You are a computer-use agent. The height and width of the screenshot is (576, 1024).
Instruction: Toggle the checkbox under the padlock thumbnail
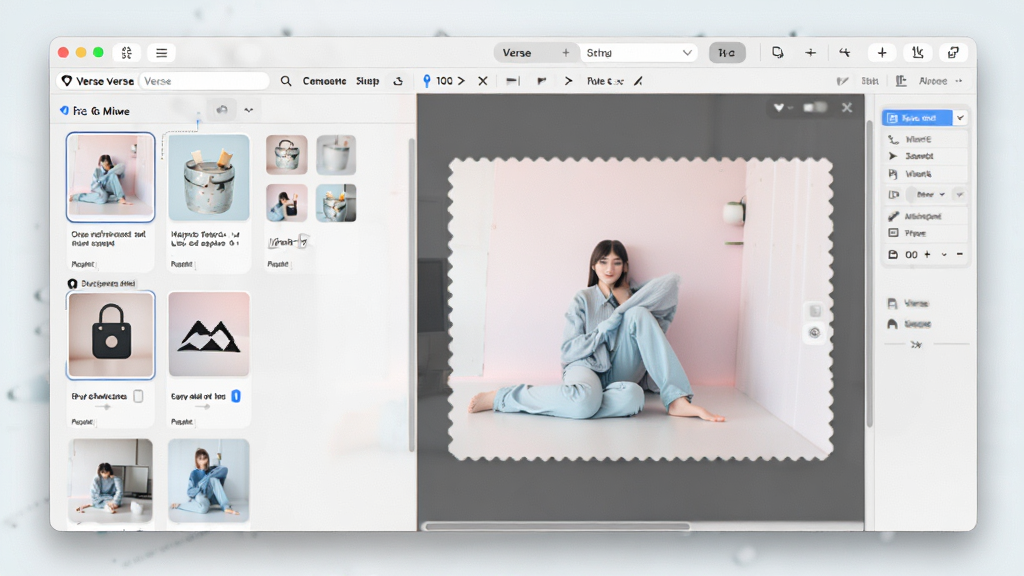coord(138,396)
